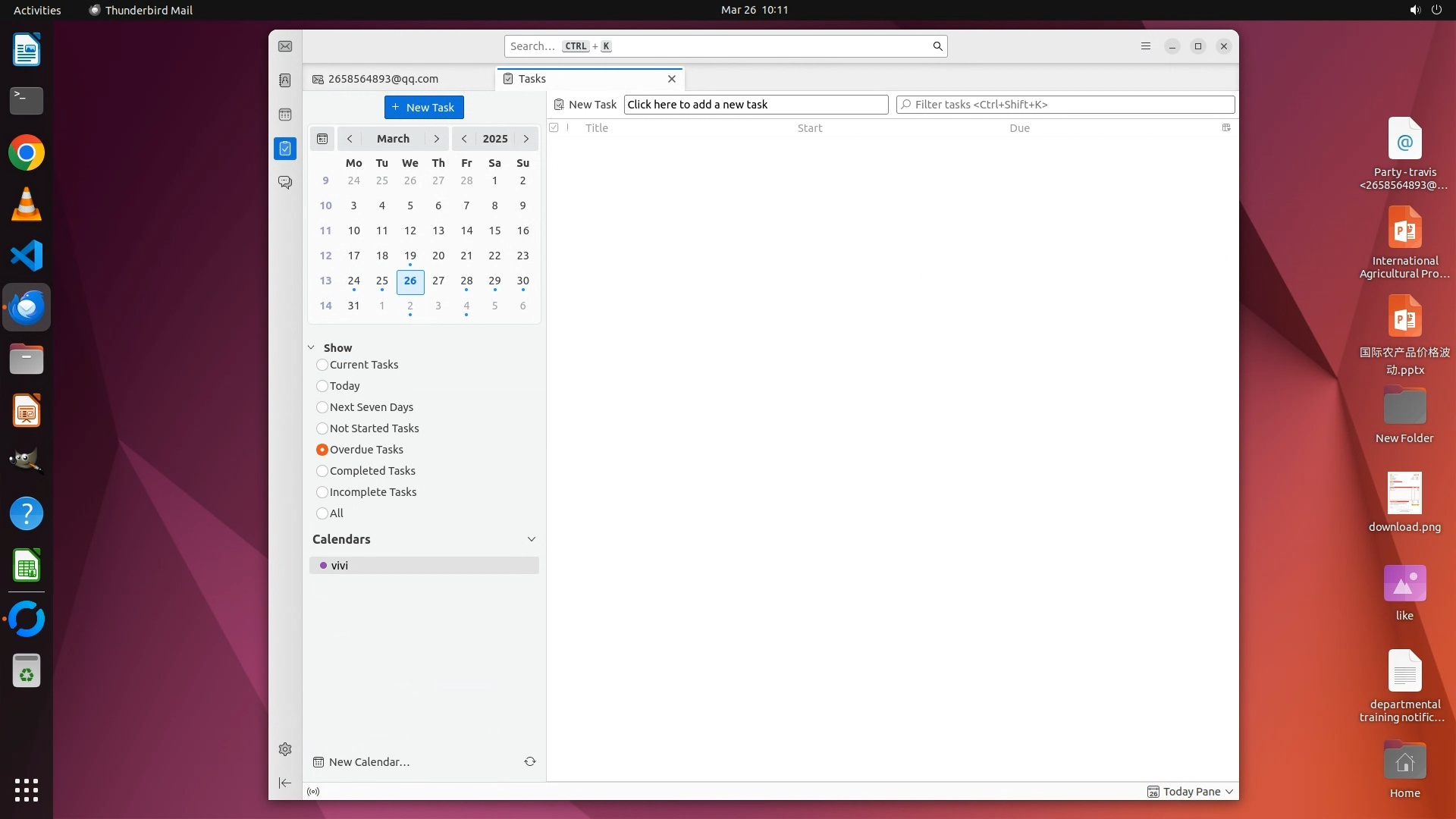Collapse the Show filter section
Screen dimensions: 1456x819
pos(311,348)
